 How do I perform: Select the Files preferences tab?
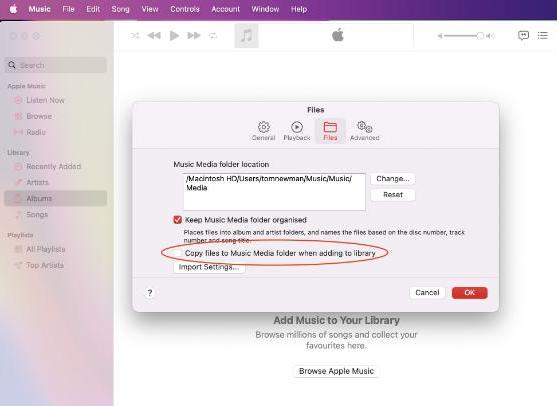point(330,131)
